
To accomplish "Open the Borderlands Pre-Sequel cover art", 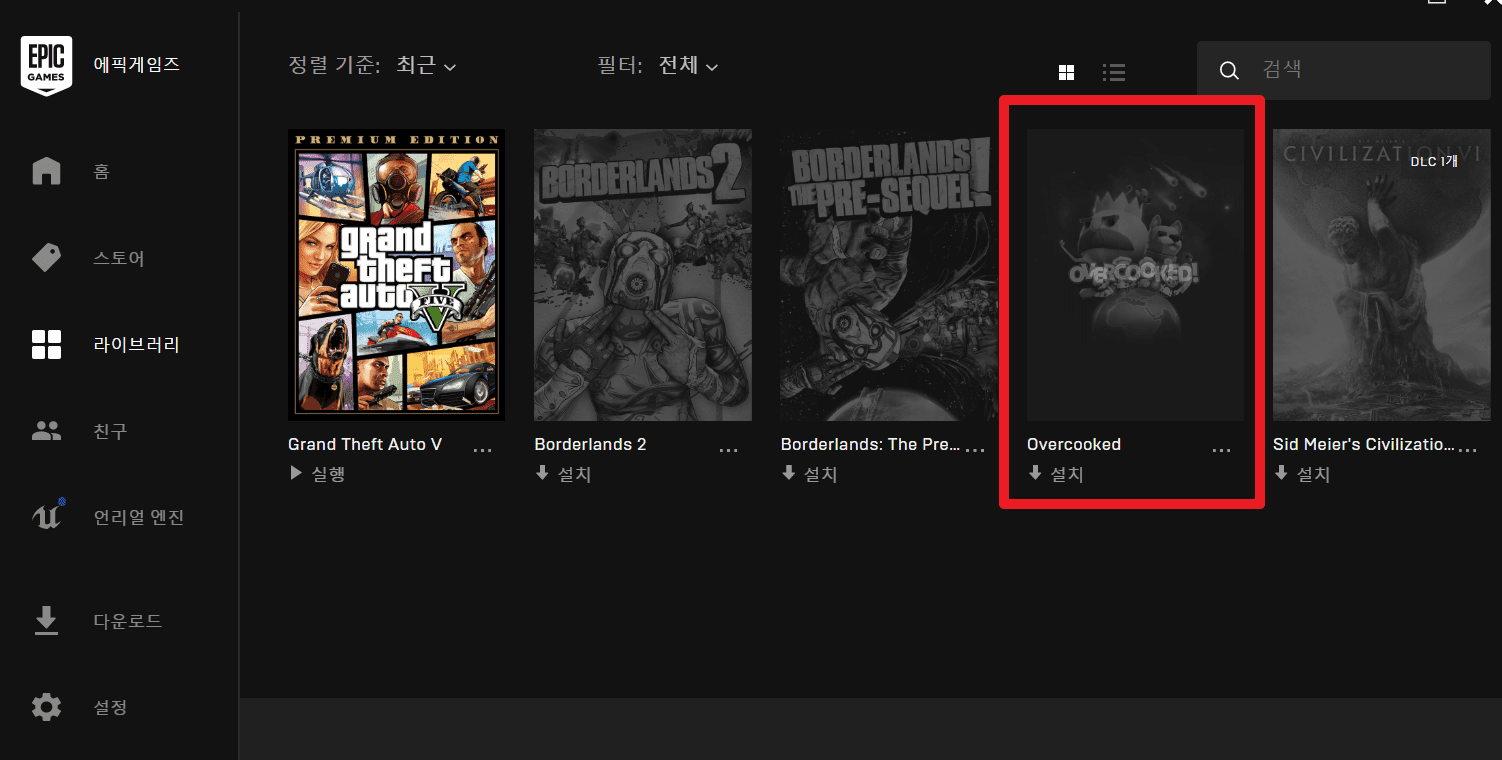I will [889, 274].
